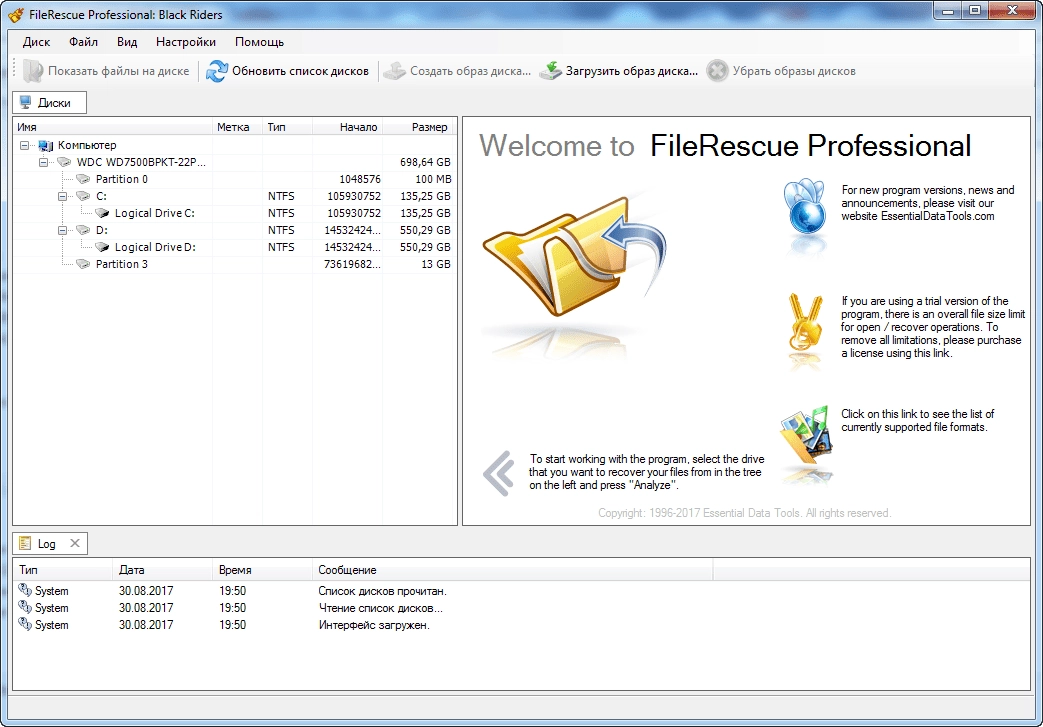Viewport: 1043px width, 727px height.
Task: Sort by Размер column header
Action: tap(419, 127)
